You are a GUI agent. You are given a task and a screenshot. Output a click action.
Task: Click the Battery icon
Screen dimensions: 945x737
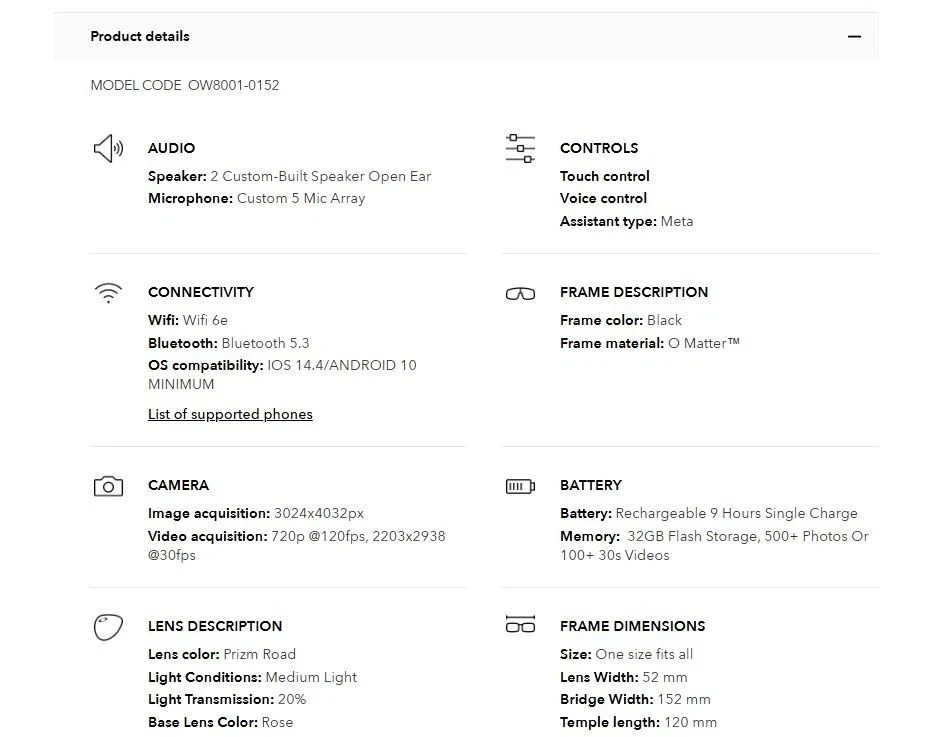point(520,487)
